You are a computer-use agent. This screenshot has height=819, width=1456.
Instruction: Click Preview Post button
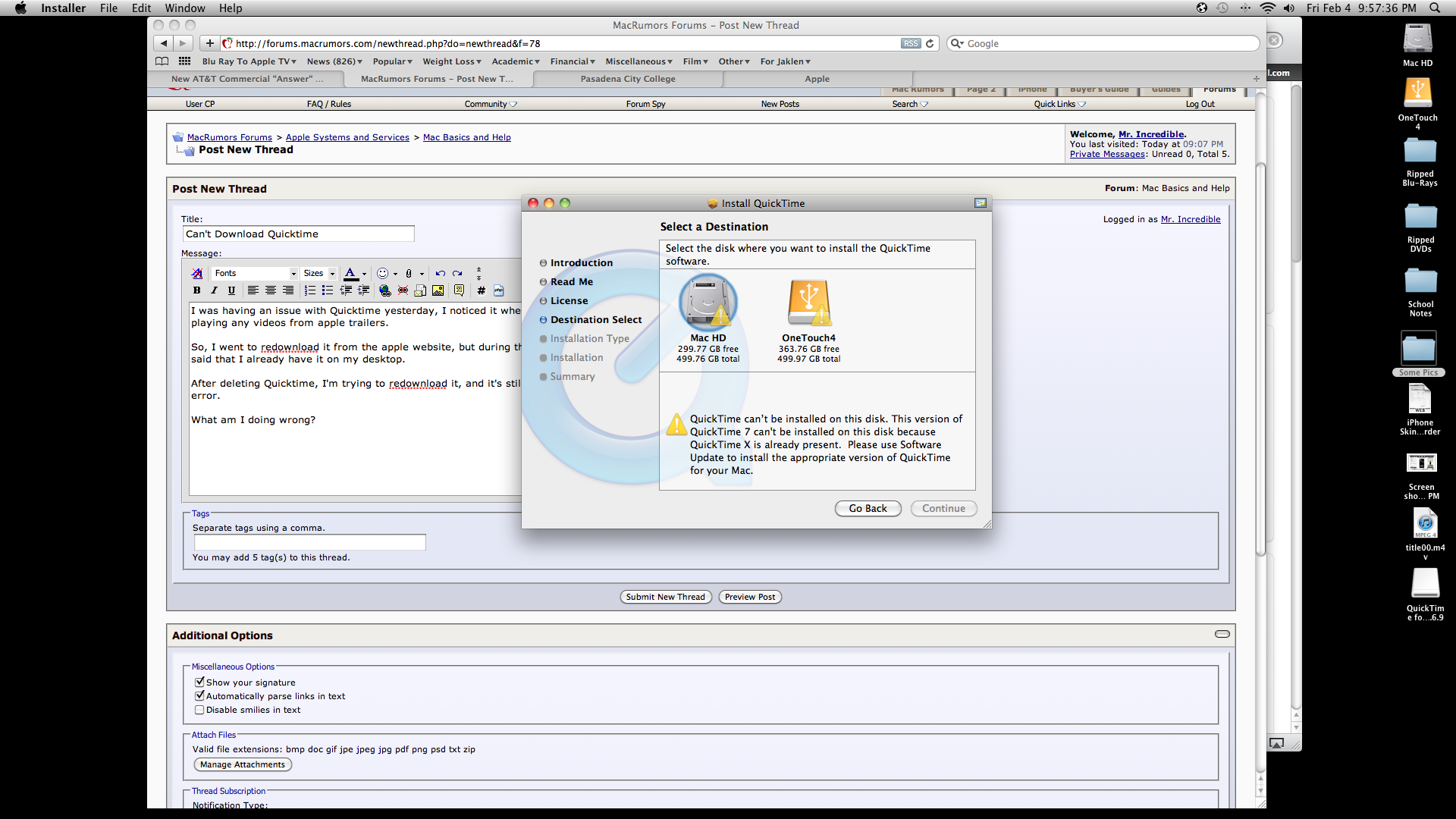coord(750,597)
